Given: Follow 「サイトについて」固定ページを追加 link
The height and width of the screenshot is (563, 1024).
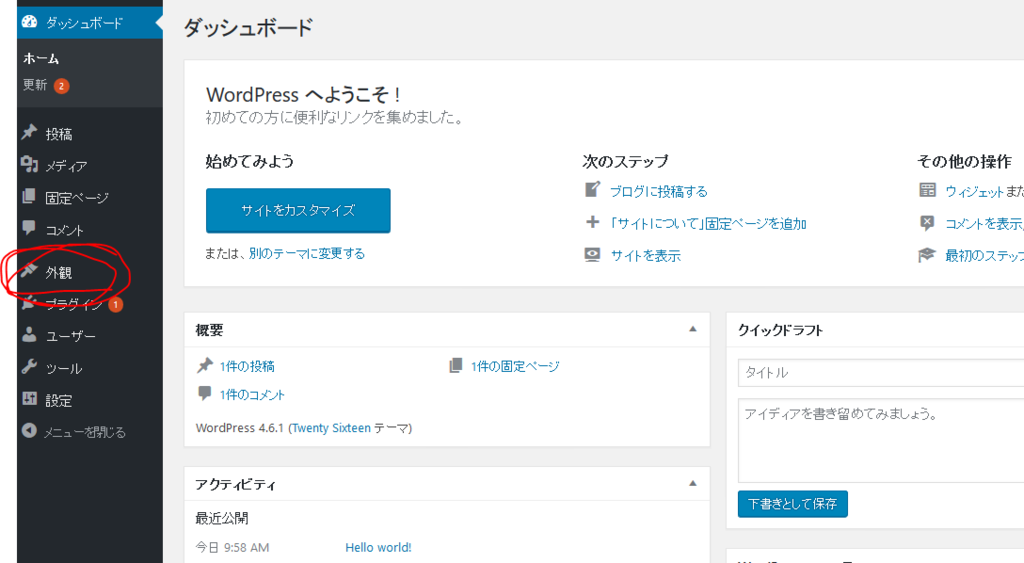Looking at the screenshot, I should pyautogui.click(x=708, y=223).
